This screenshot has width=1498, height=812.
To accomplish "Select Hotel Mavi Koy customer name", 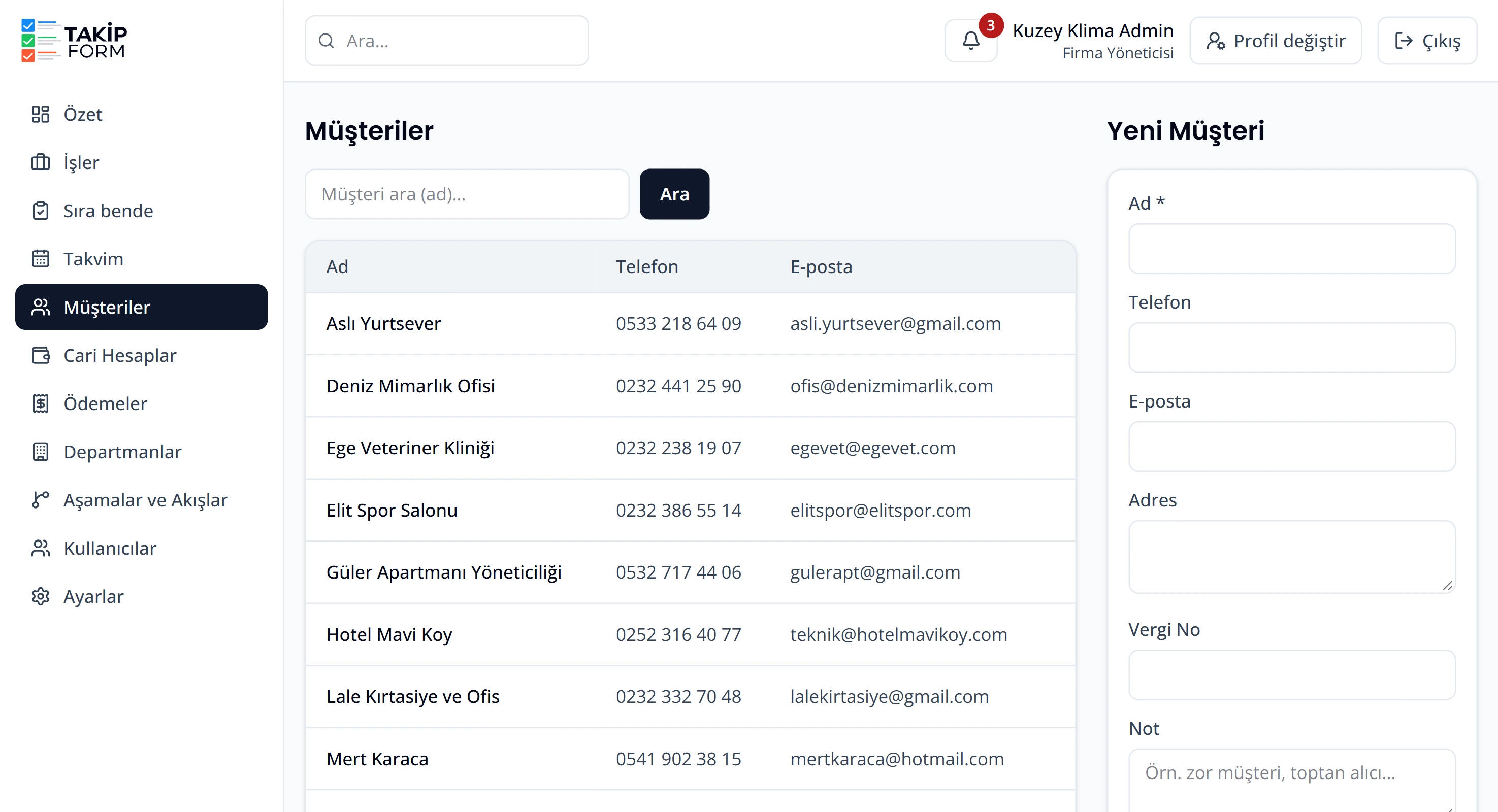I will pos(389,635).
